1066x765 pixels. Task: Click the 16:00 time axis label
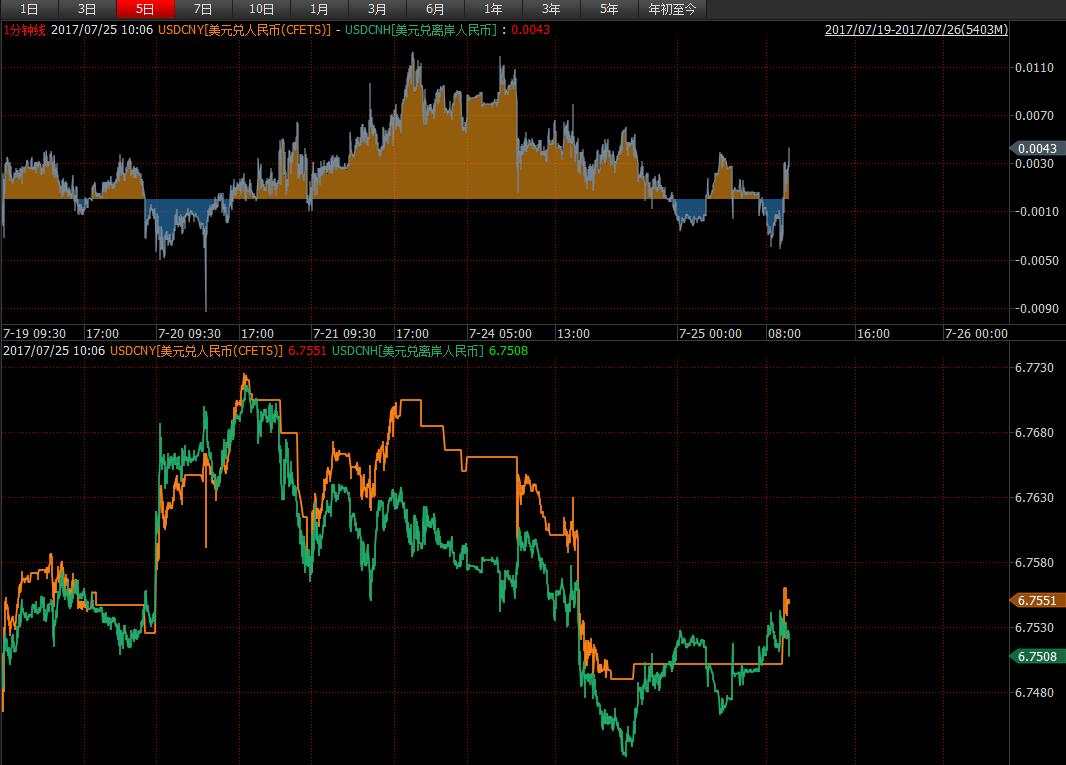click(x=873, y=334)
